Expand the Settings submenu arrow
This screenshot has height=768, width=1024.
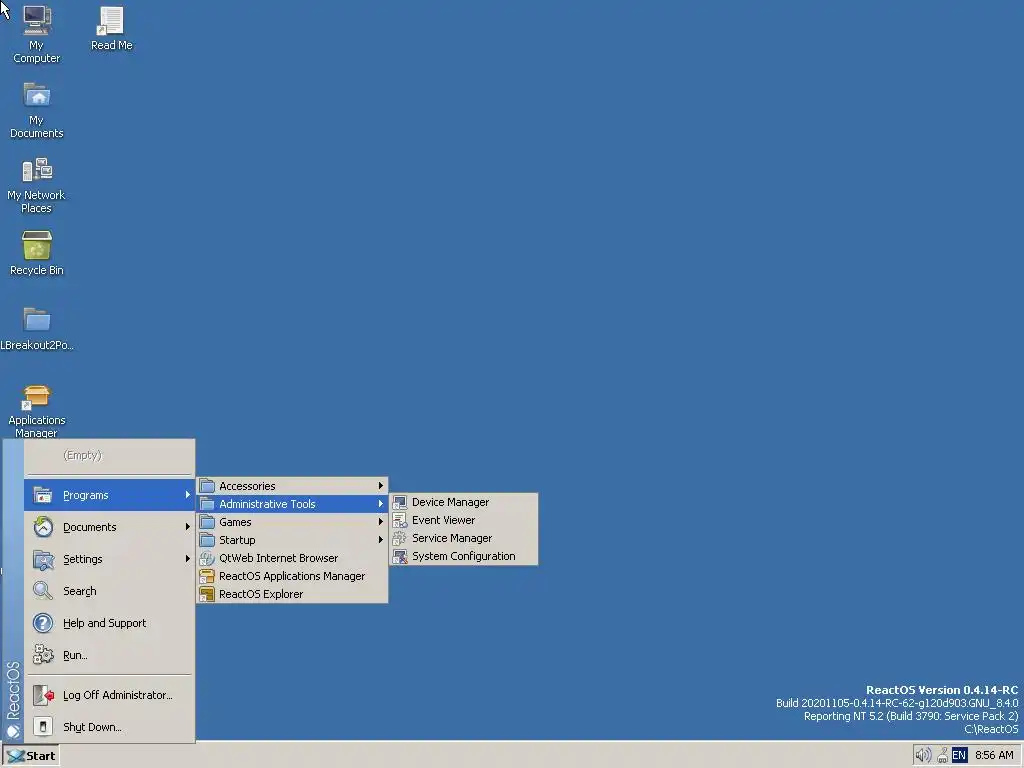(x=187, y=559)
